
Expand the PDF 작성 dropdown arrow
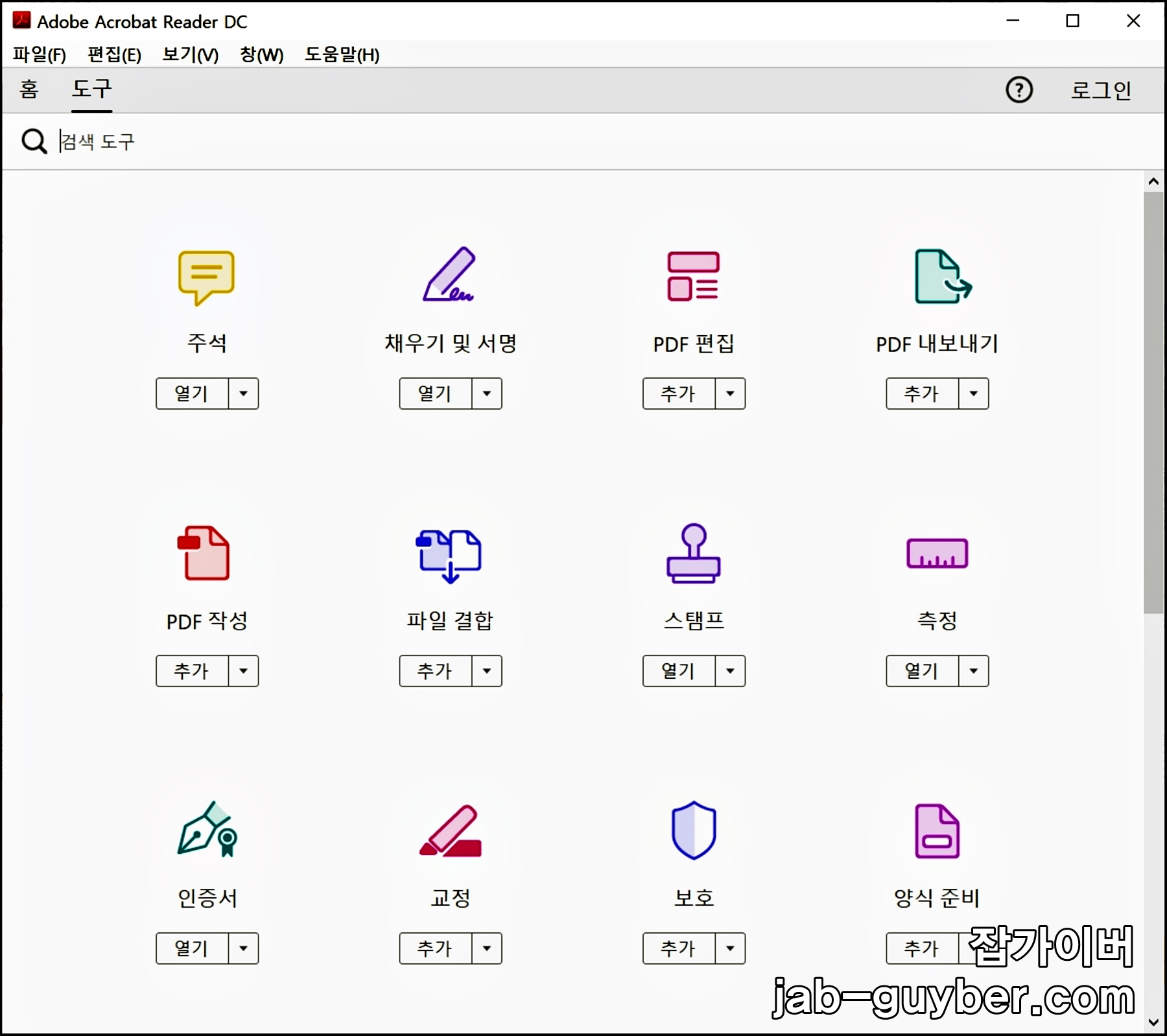click(243, 671)
